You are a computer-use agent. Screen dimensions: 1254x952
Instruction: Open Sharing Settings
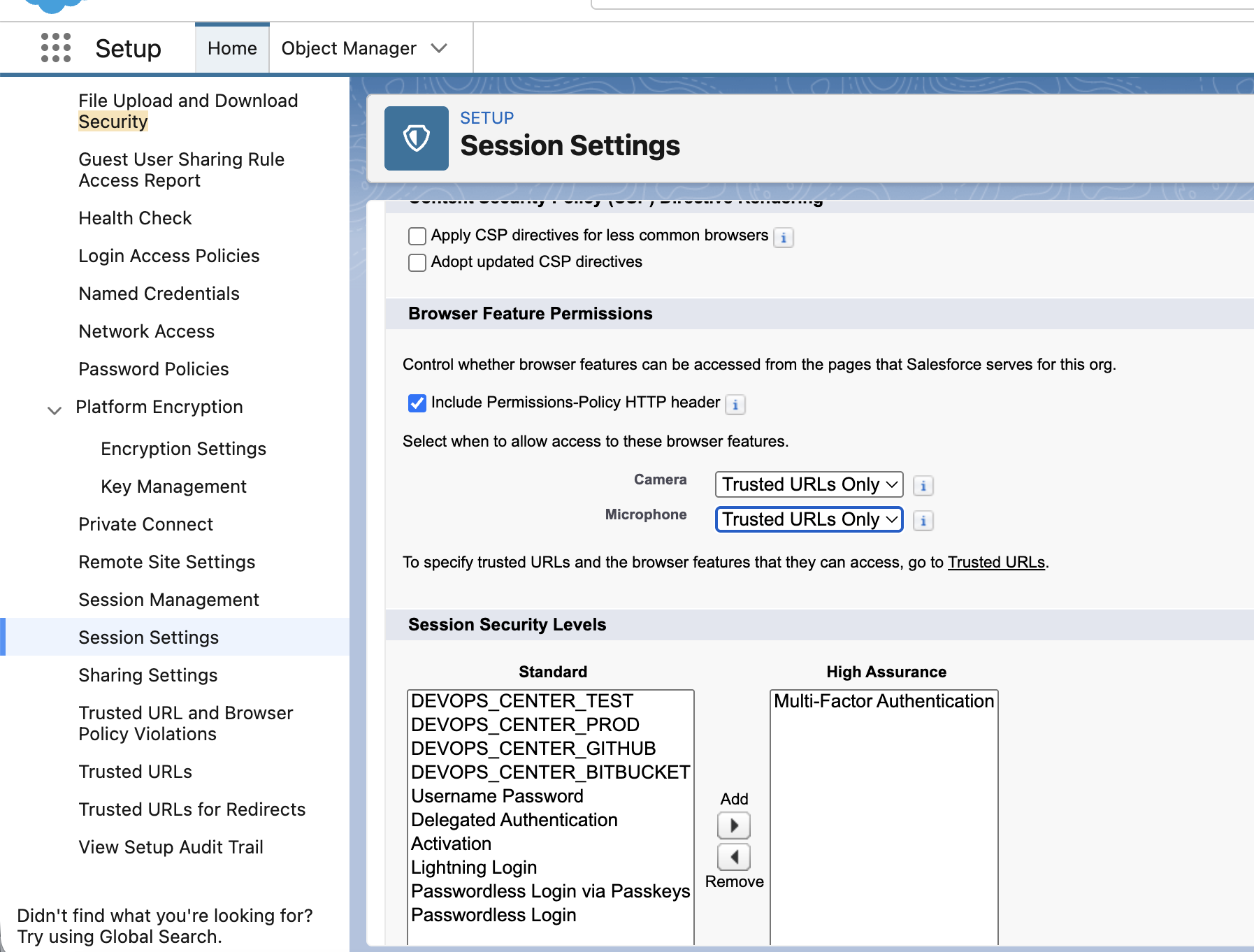point(148,675)
